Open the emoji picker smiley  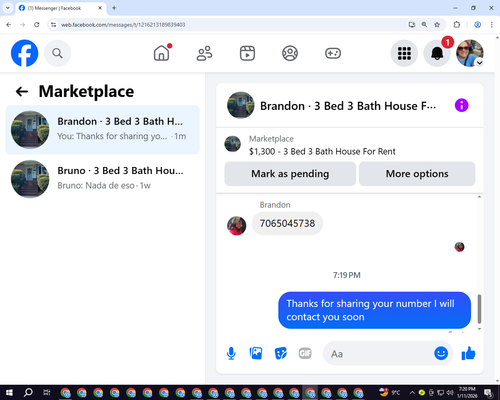tap(441, 353)
